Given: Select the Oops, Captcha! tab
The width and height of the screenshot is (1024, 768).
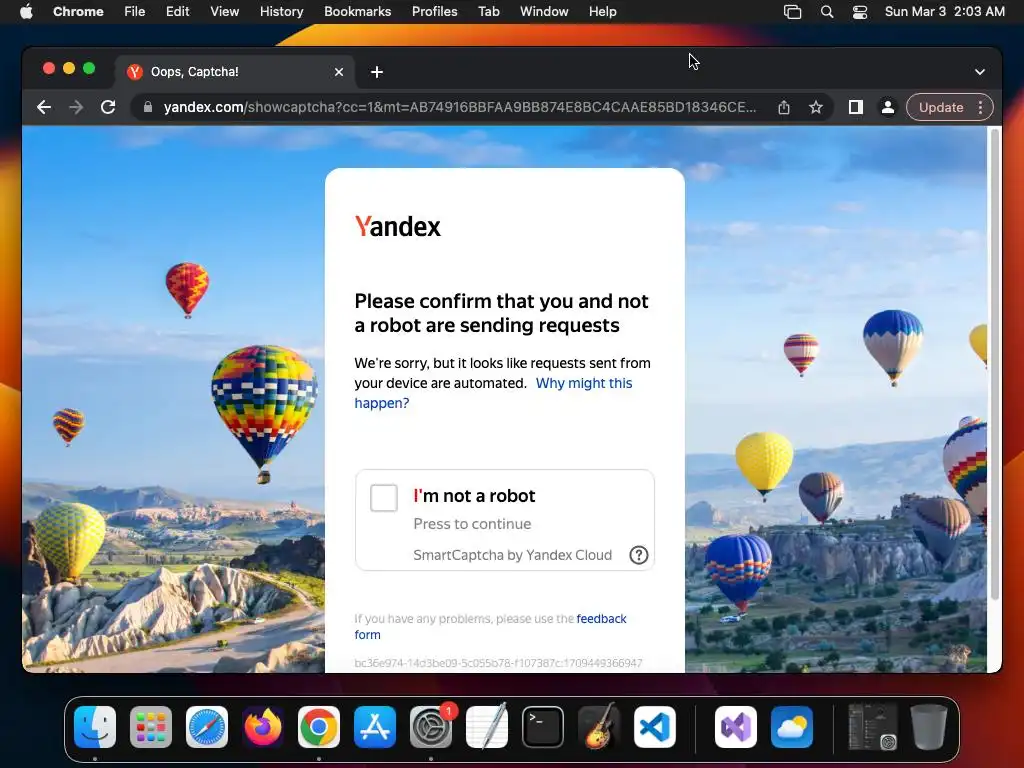Looking at the screenshot, I should click(x=235, y=72).
